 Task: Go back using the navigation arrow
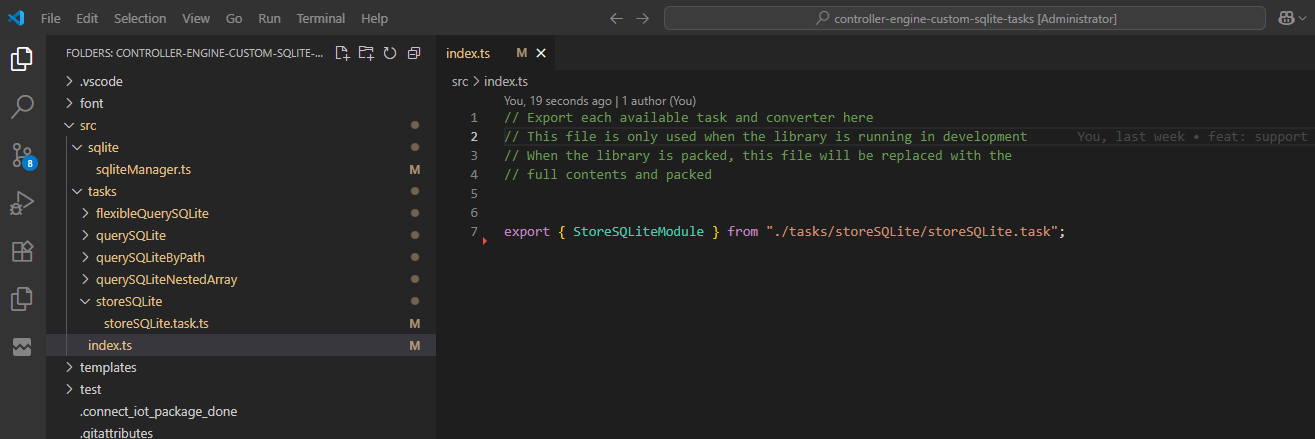[616, 18]
